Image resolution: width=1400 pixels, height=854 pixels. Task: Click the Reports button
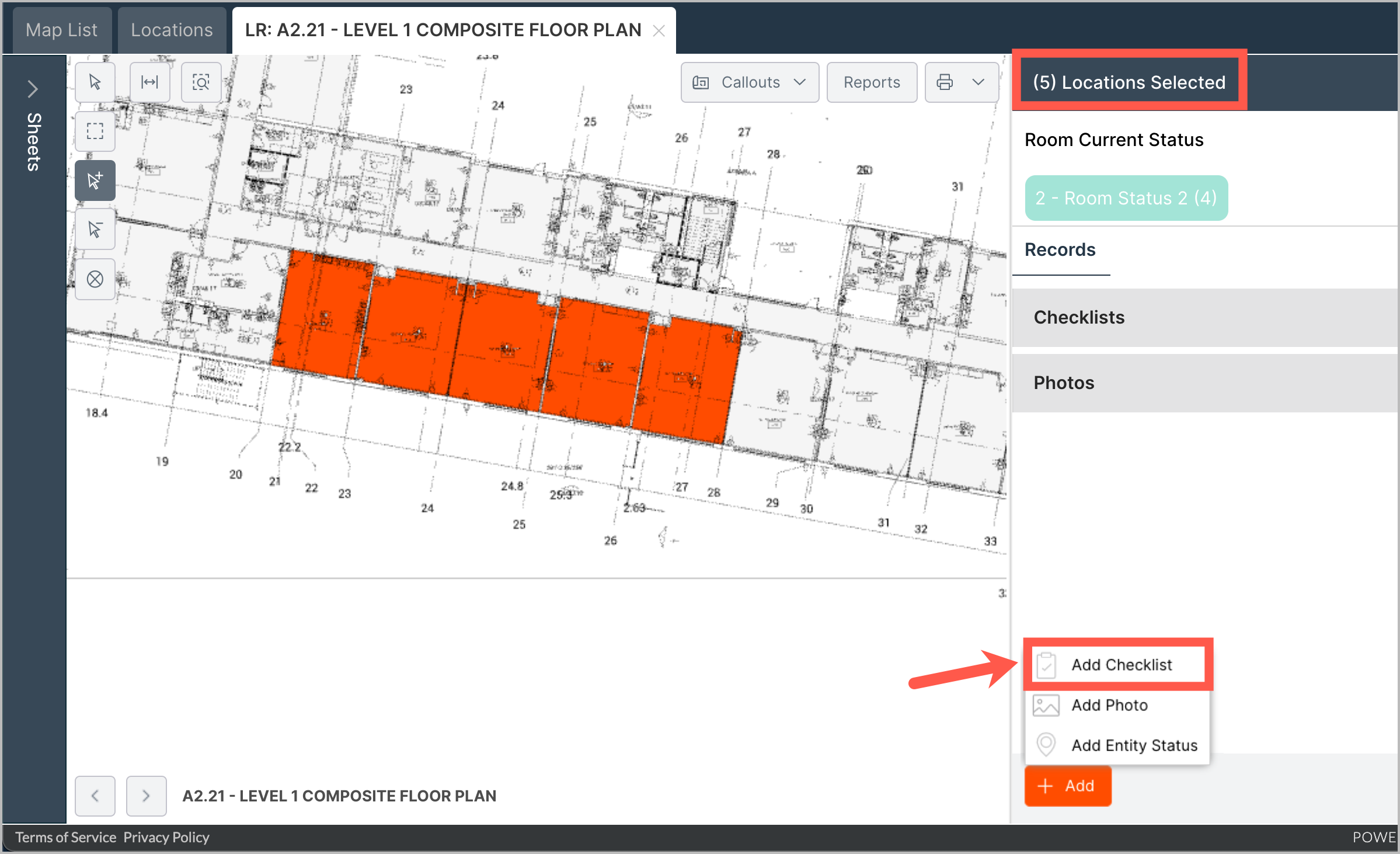tap(872, 82)
